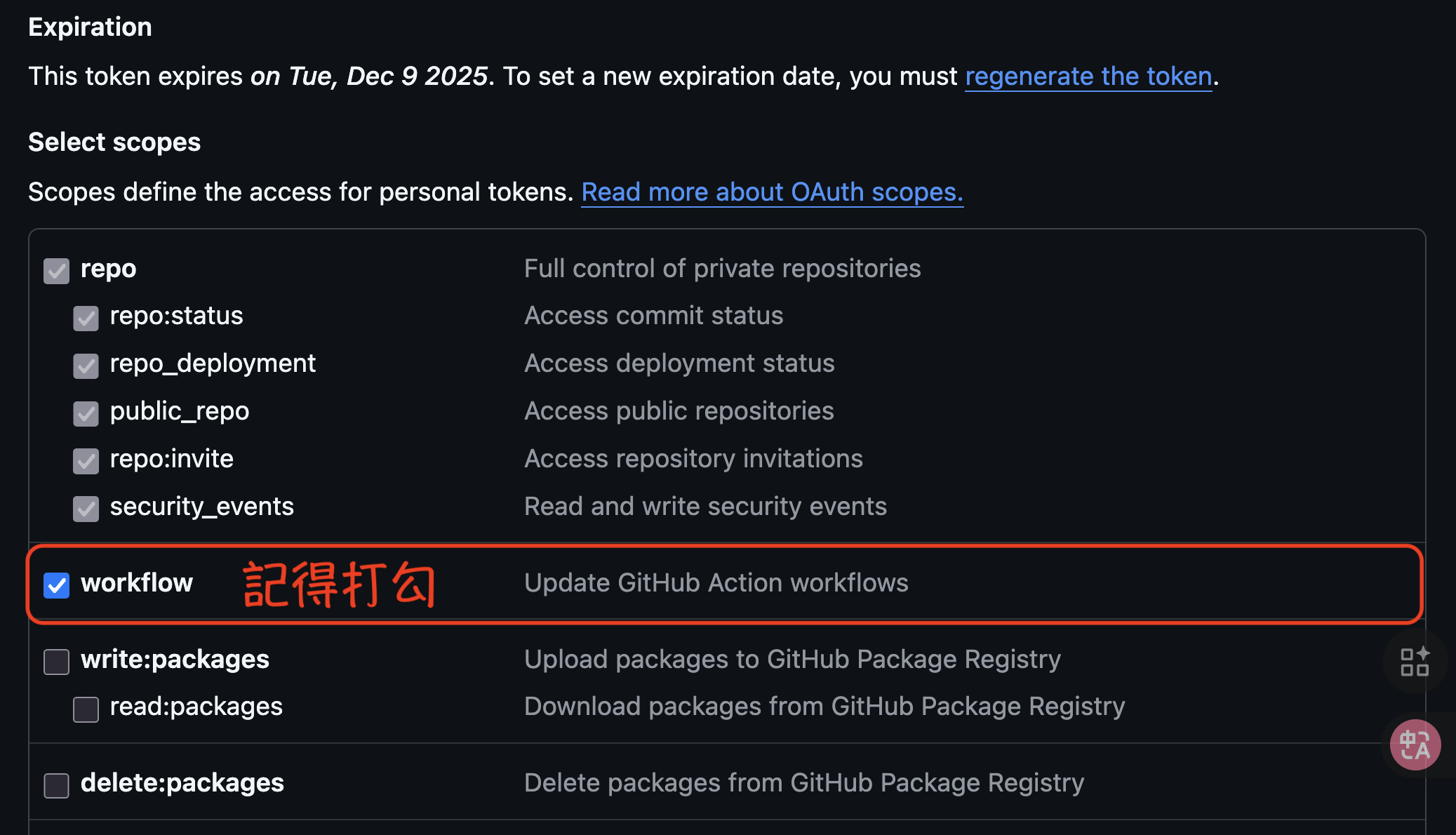This screenshot has width=1456, height=835.
Task: Toggle the repo:status checkbox
Action: pyautogui.click(x=86, y=318)
